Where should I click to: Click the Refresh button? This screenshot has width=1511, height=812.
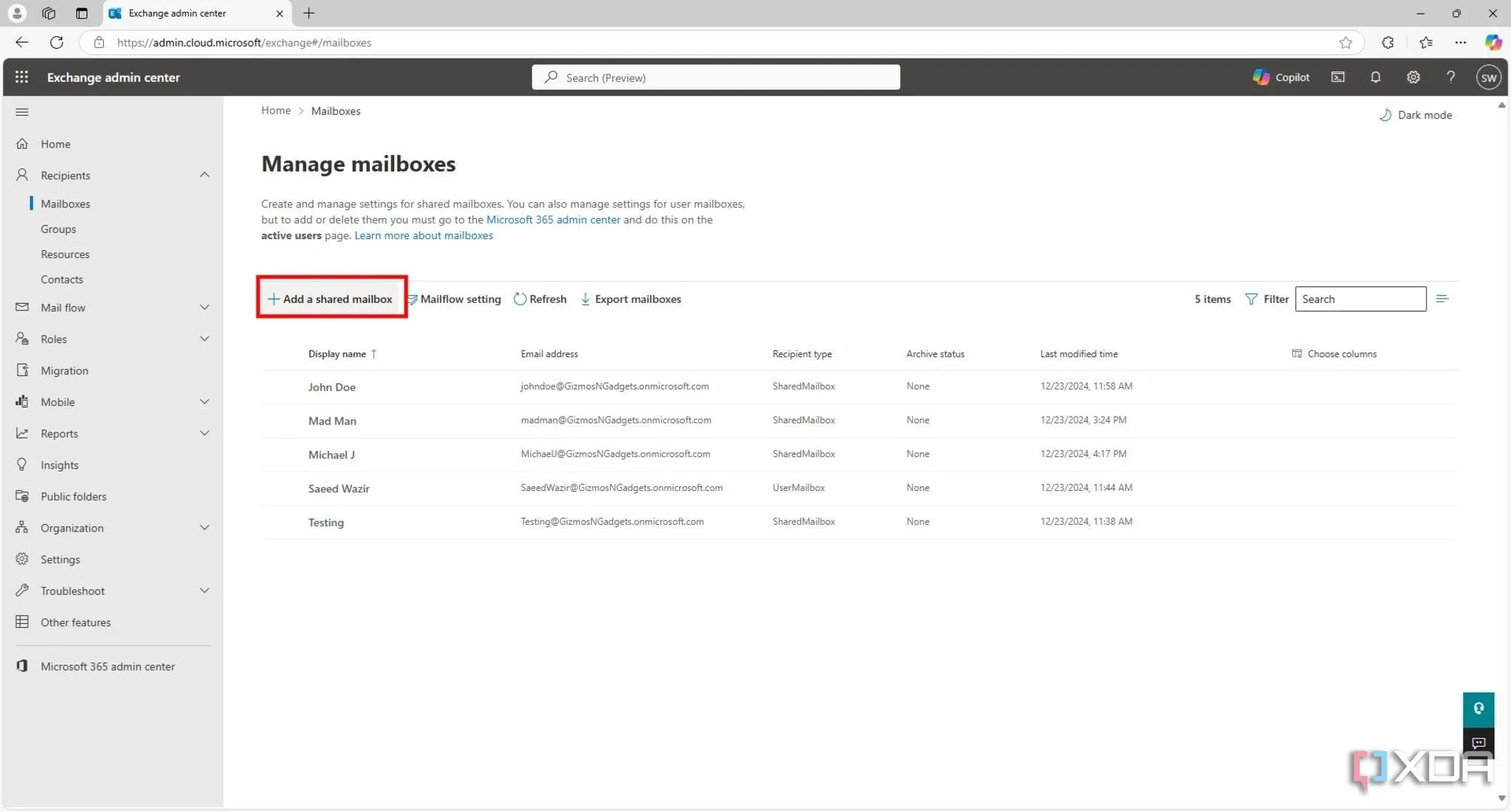click(540, 299)
